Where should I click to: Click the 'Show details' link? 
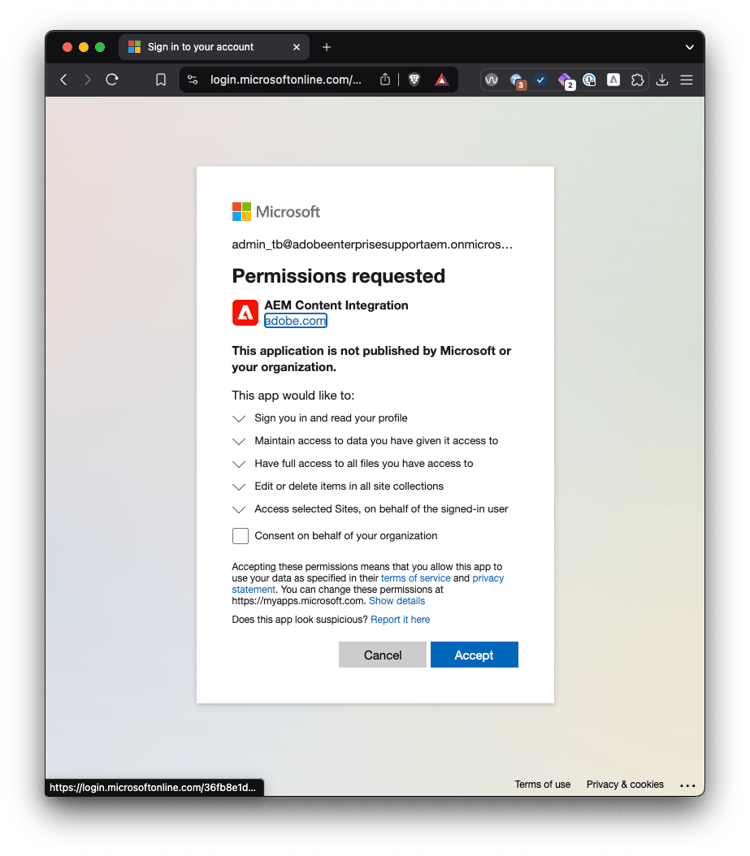point(397,601)
